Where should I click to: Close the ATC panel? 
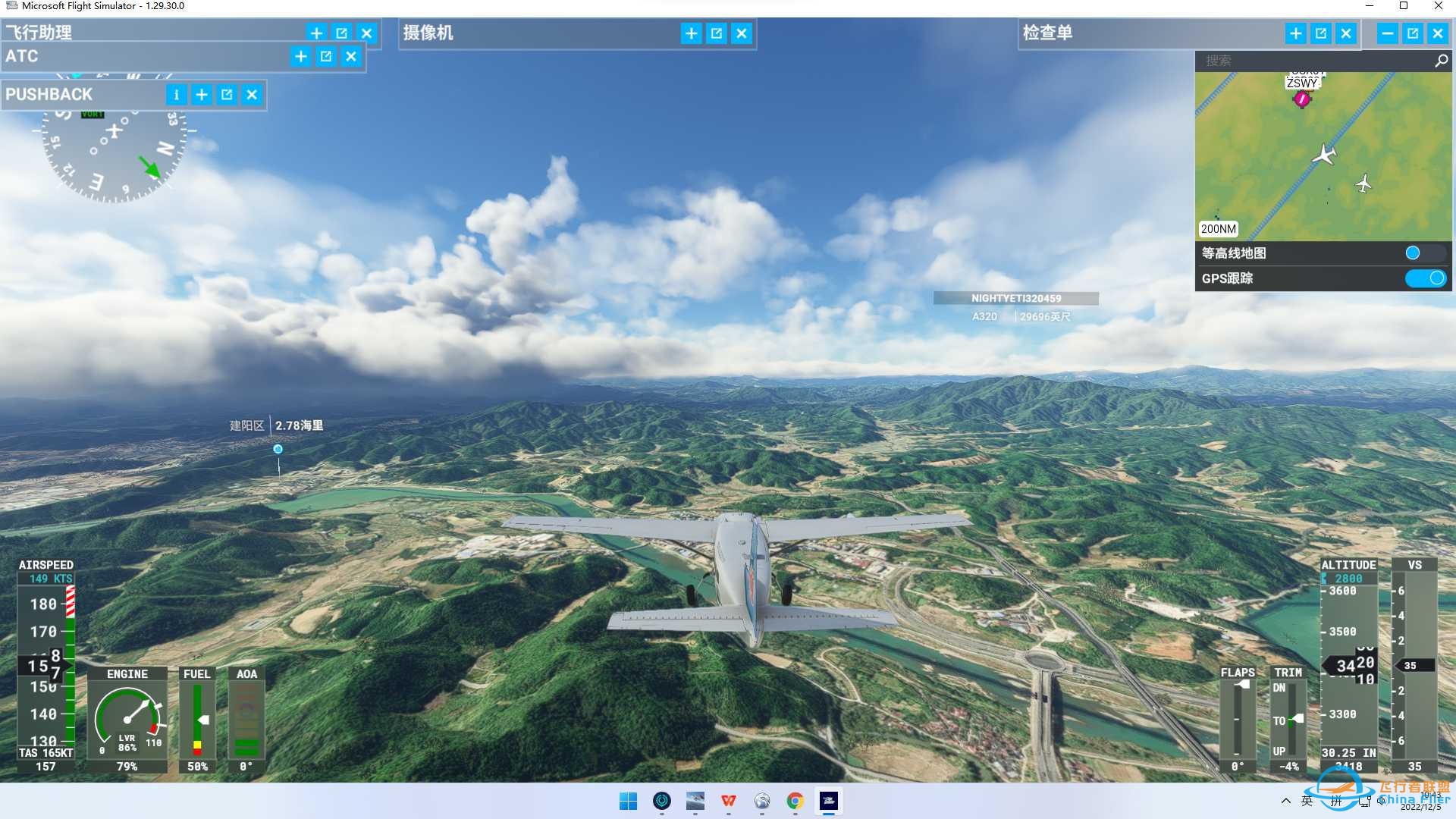(x=351, y=56)
